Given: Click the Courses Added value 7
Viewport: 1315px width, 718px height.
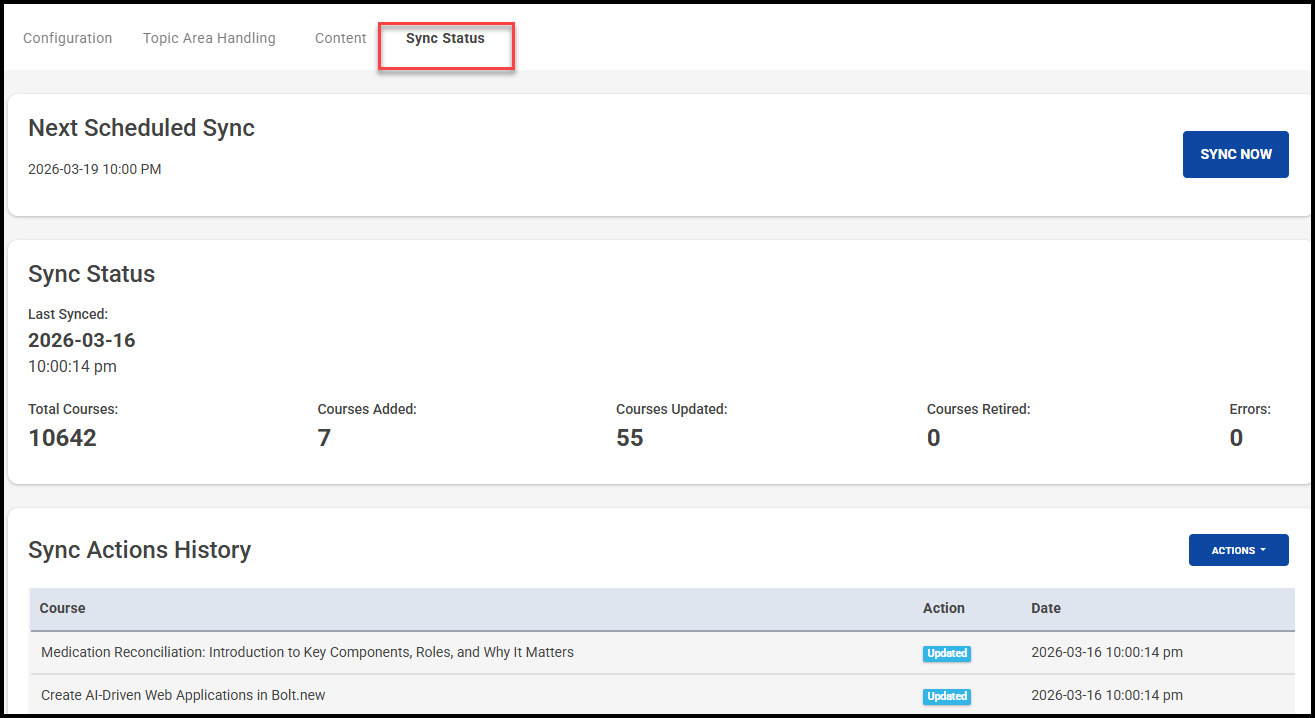Looking at the screenshot, I should click(x=324, y=438).
